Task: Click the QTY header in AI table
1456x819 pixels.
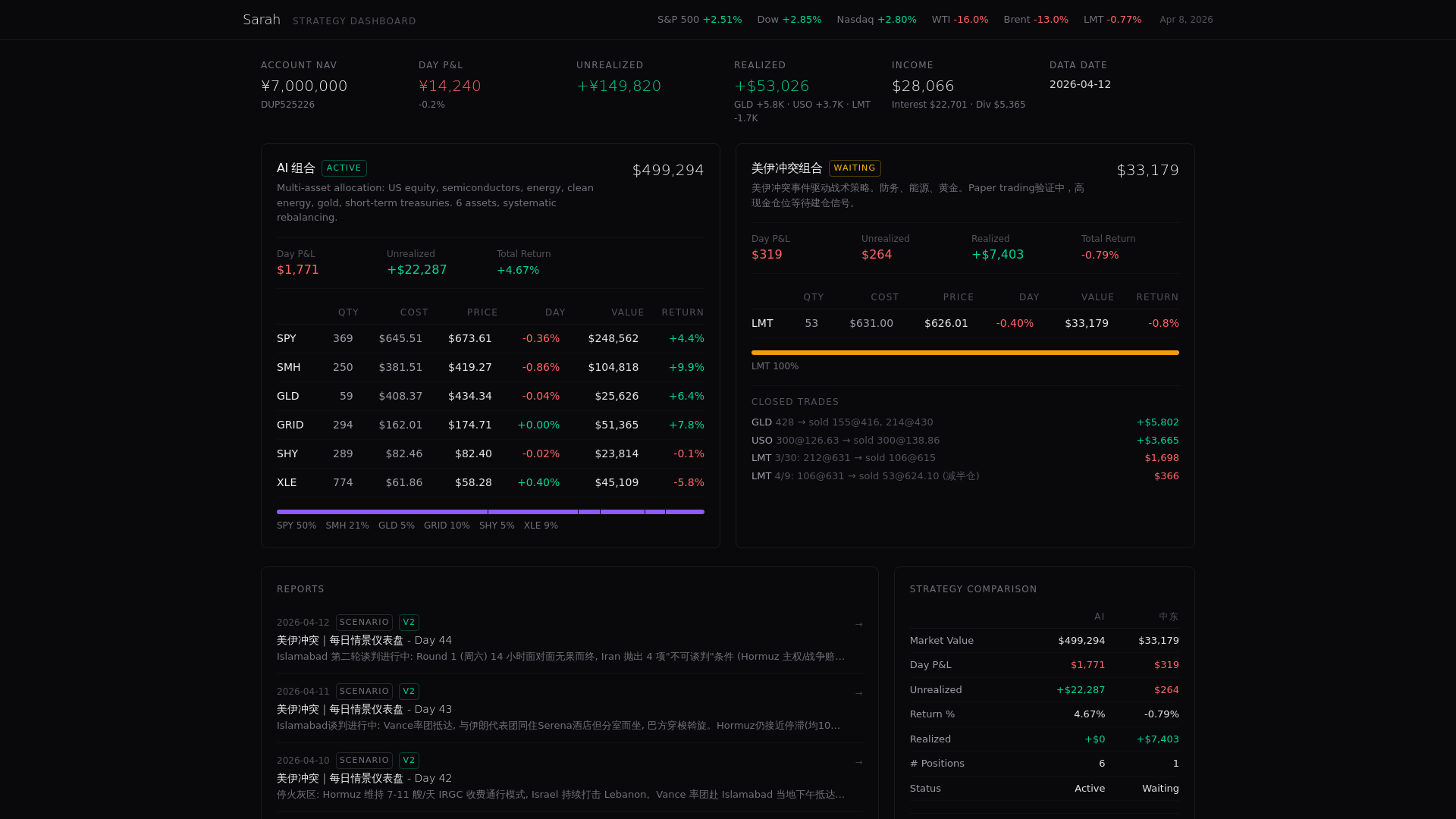Action: click(348, 312)
